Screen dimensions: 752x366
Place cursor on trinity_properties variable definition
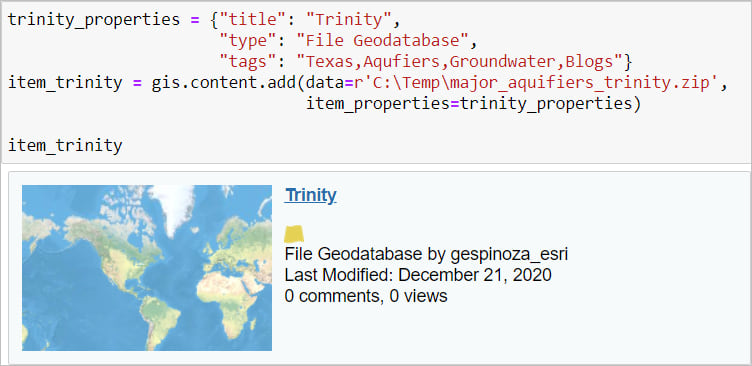point(94,20)
